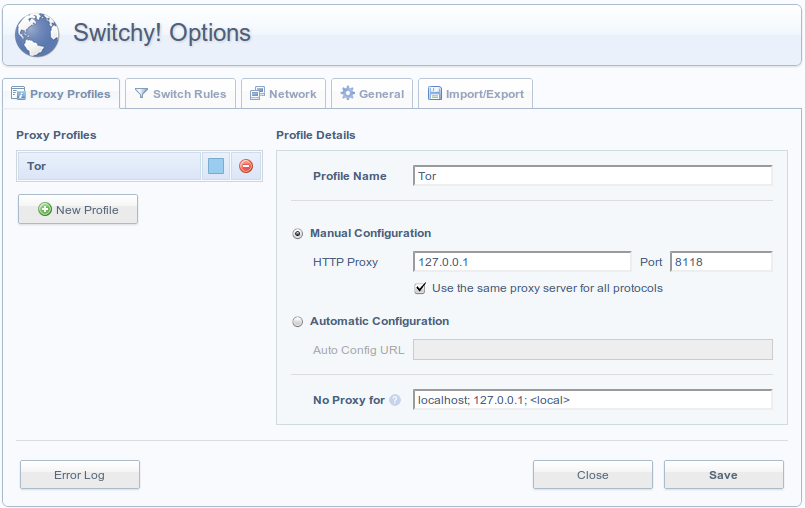Open the Network tab
This screenshot has height=508, width=805.
tap(283, 93)
